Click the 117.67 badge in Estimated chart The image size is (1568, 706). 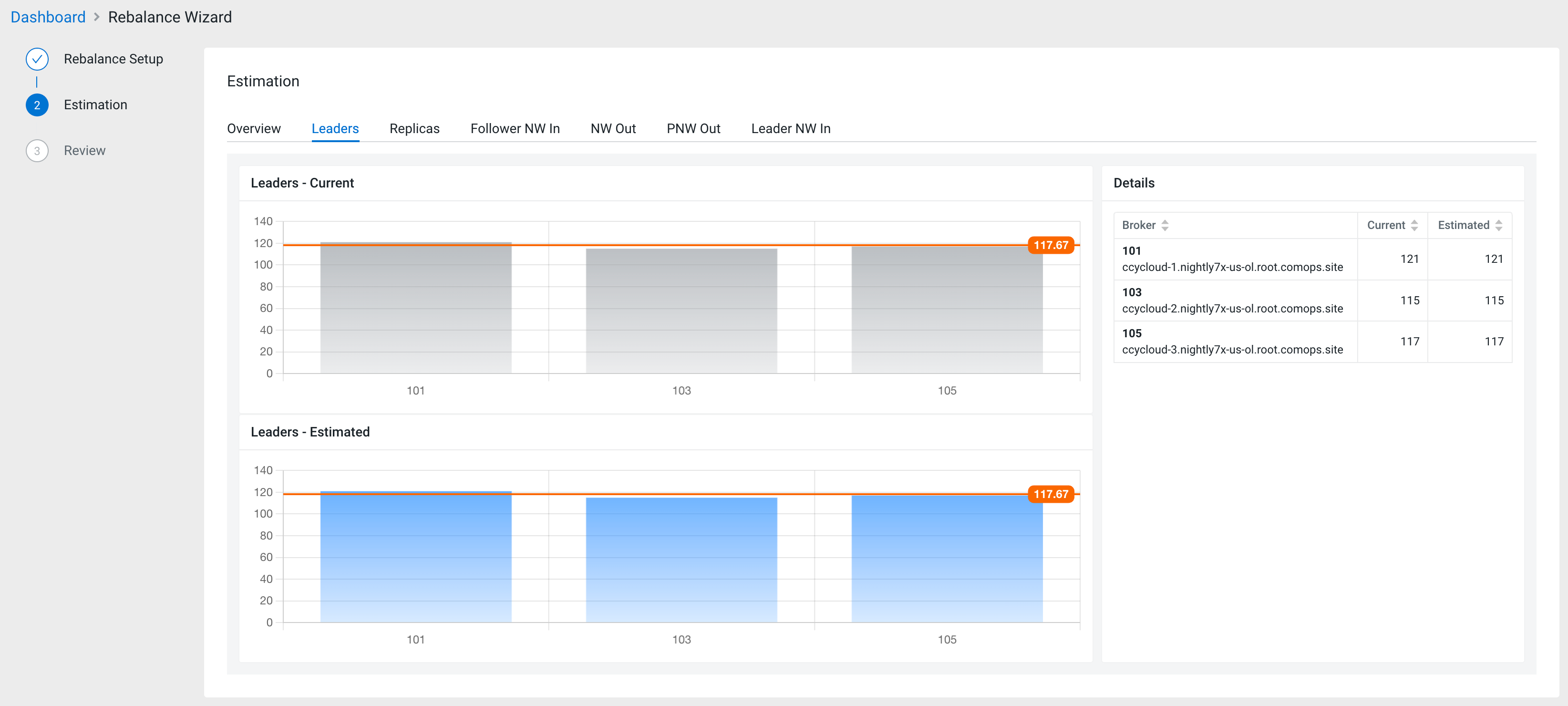pyautogui.click(x=1050, y=494)
